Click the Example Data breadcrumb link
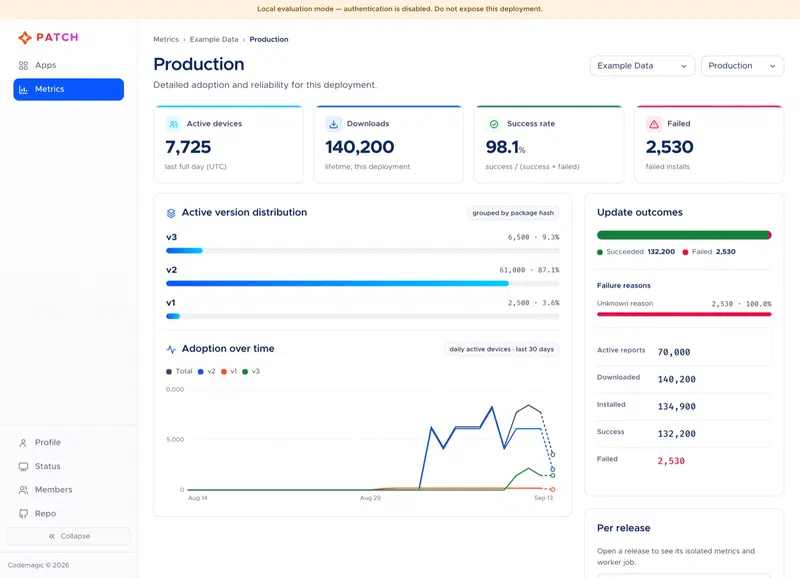This screenshot has width=800, height=578. coord(214,39)
